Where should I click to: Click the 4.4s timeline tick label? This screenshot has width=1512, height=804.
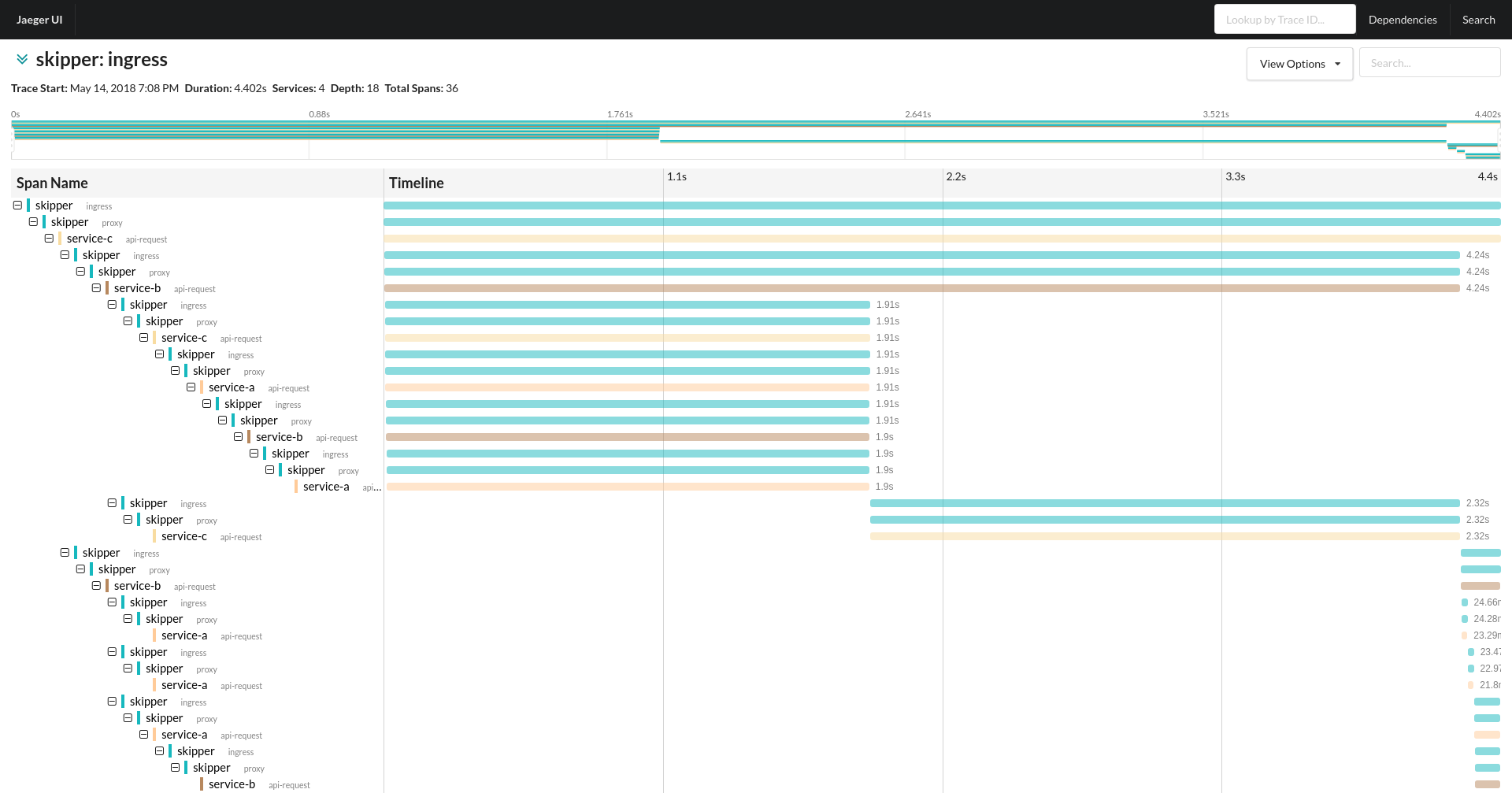1487,176
